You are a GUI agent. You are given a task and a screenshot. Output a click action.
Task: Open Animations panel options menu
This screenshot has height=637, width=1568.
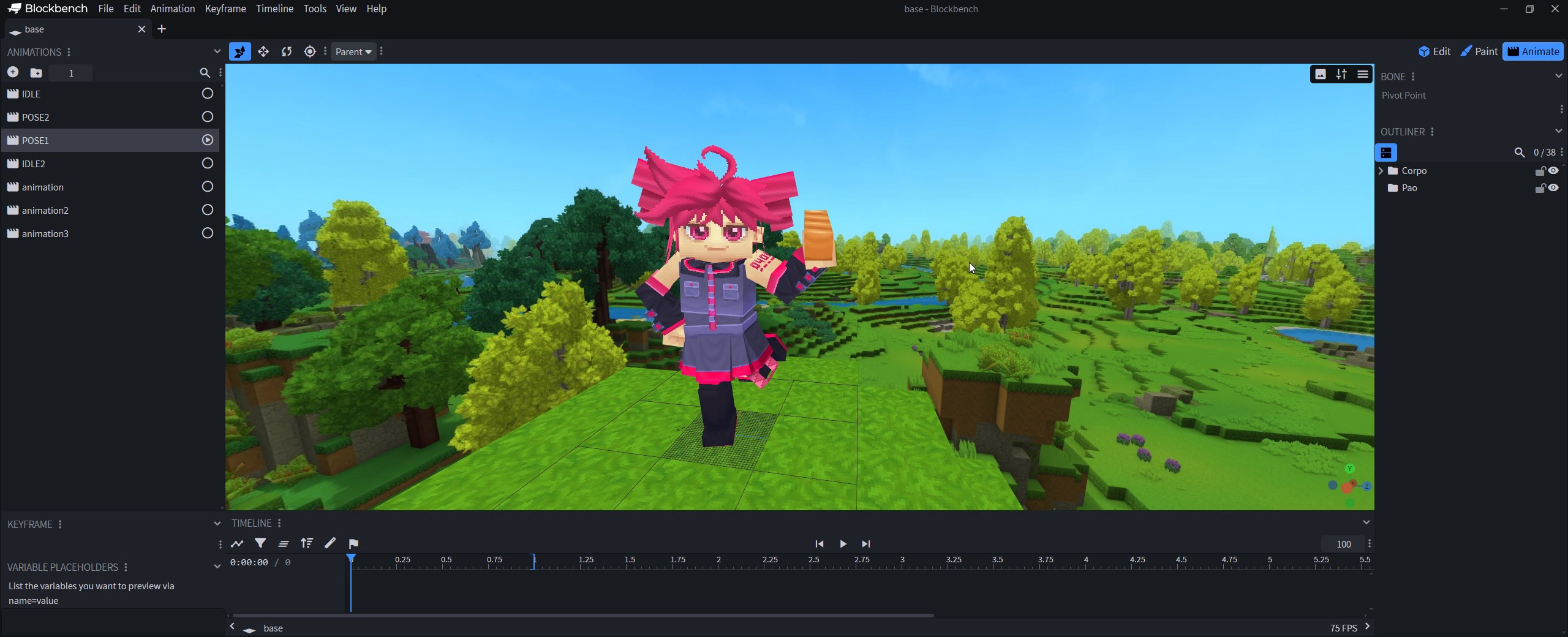point(69,52)
